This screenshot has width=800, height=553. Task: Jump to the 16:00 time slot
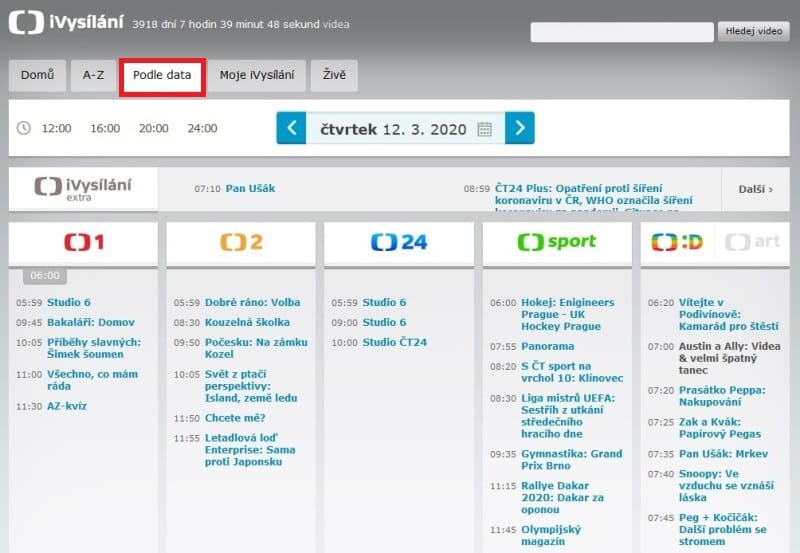(105, 129)
